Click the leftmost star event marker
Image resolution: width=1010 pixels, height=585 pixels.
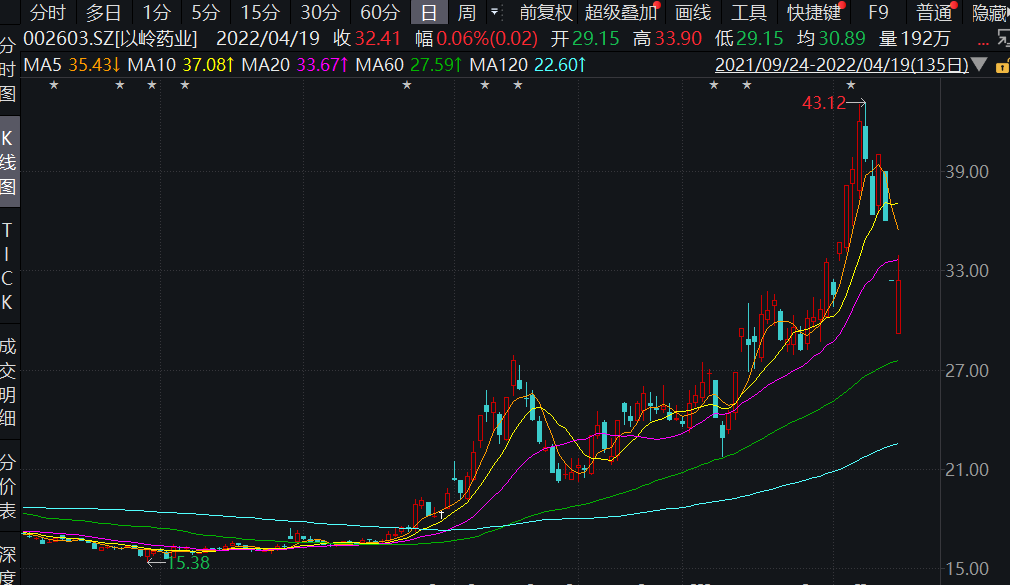(x=54, y=86)
